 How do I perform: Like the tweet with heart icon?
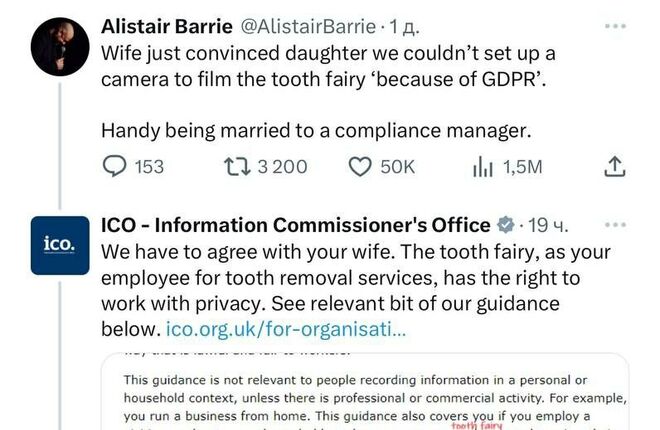coord(360,166)
